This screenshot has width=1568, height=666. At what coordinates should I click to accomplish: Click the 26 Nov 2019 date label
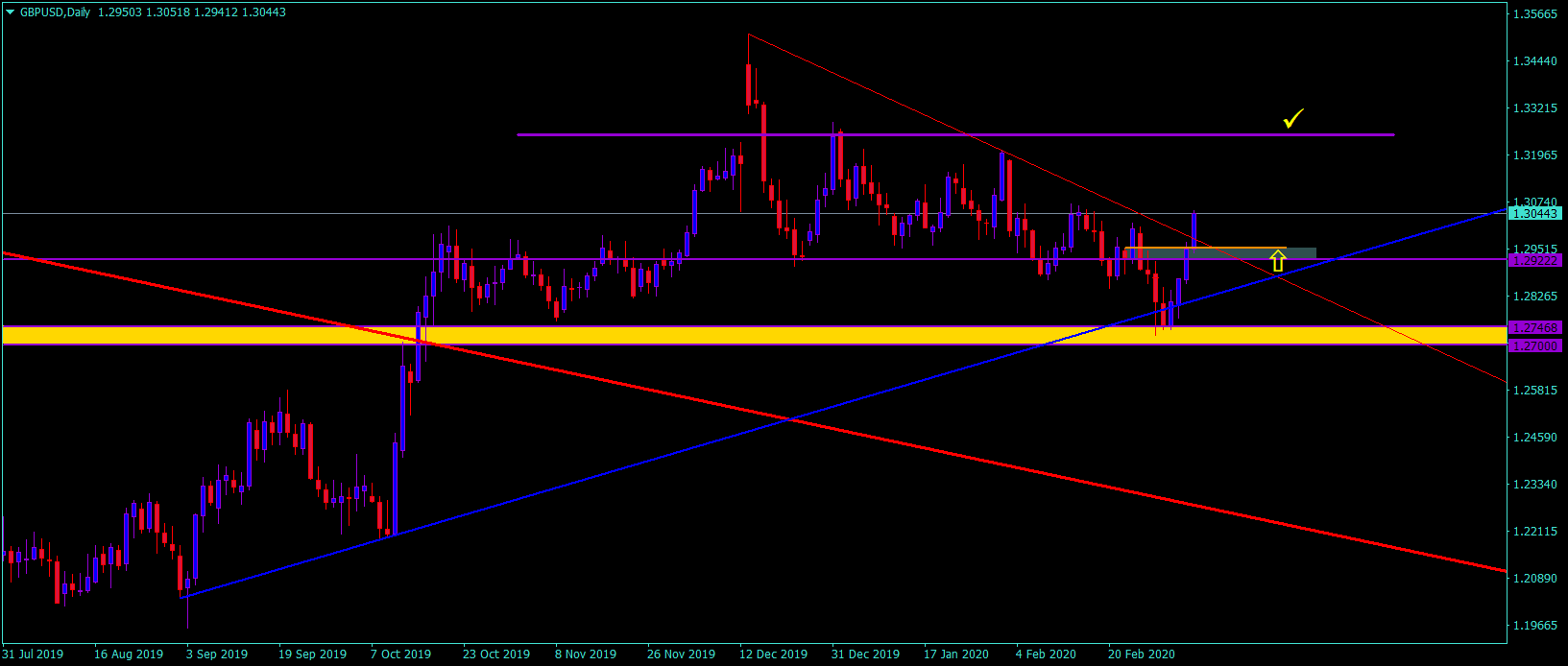click(x=681, y=654)
